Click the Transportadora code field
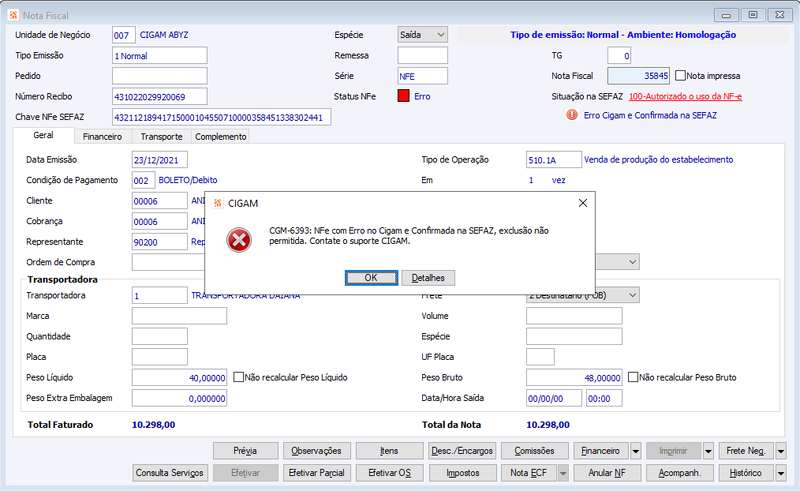The height and width of the screenshot is (491, 800). [160, 296]
